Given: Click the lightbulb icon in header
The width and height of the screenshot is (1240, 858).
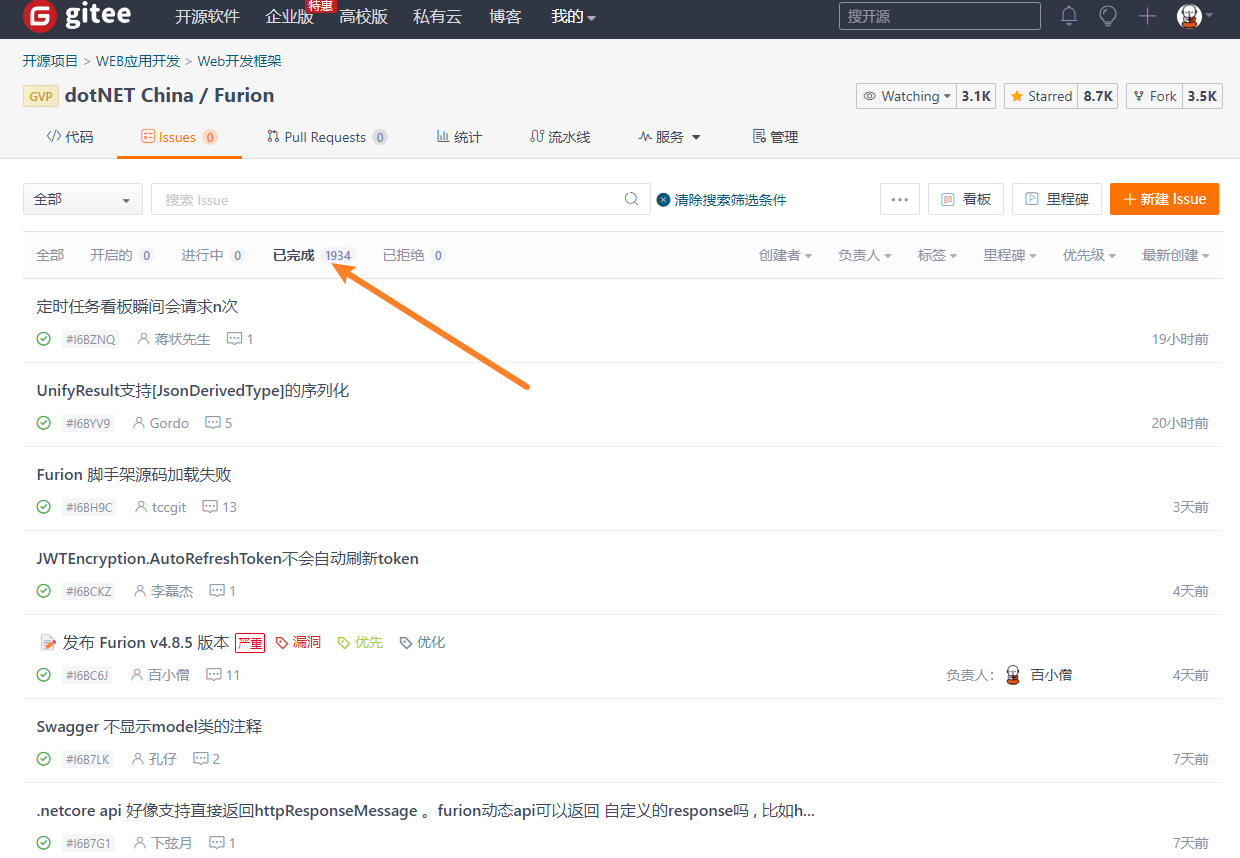Looking at the screenshot, I should (x=1108, y=16).
